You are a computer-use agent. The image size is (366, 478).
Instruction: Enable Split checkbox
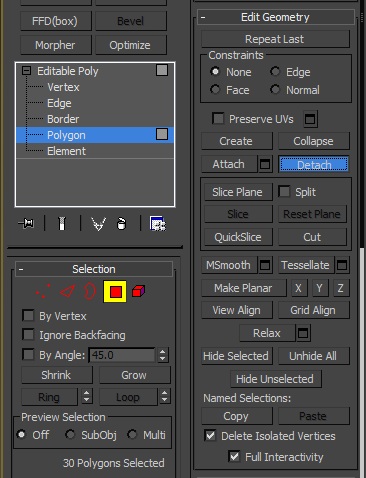click(x=284, y=191)
